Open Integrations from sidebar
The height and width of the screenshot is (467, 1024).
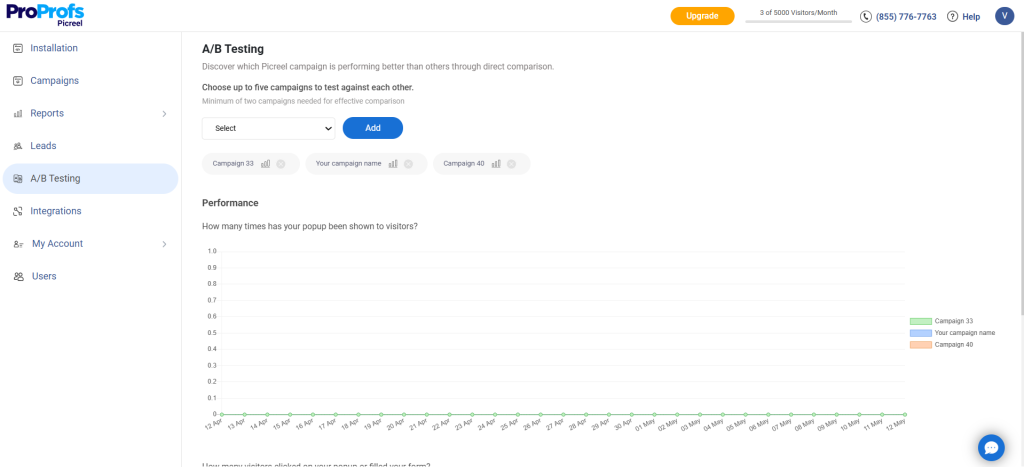[x=55, y=211]
